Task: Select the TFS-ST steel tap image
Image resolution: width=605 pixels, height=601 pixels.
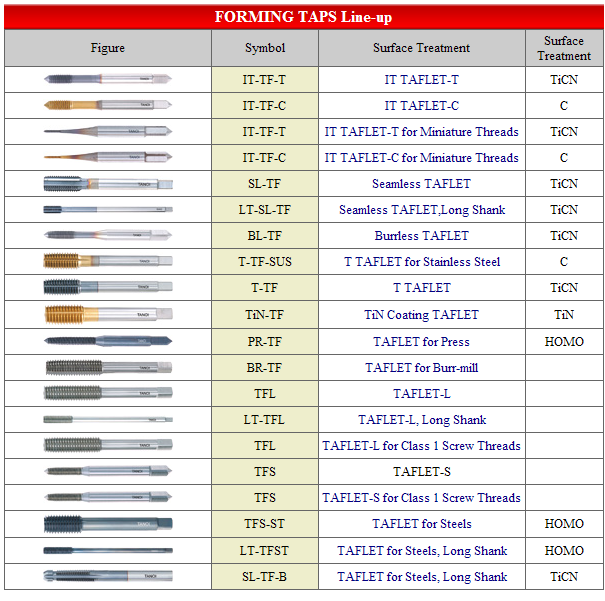Action: coord(108,524)
